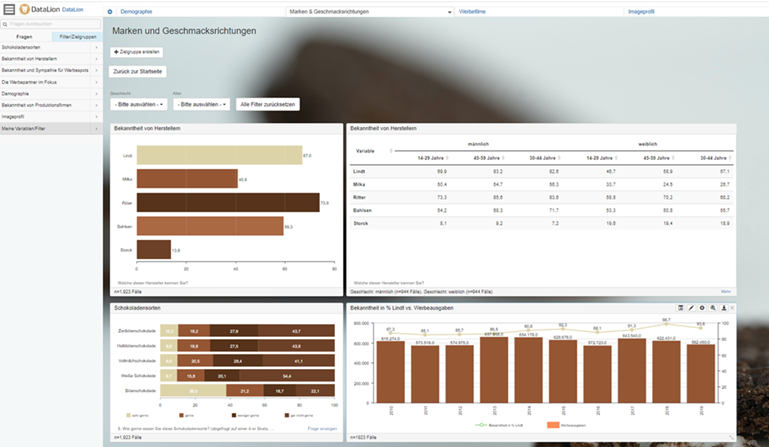
Task: Click the DataLion text link in header
Action: (73, 10)
